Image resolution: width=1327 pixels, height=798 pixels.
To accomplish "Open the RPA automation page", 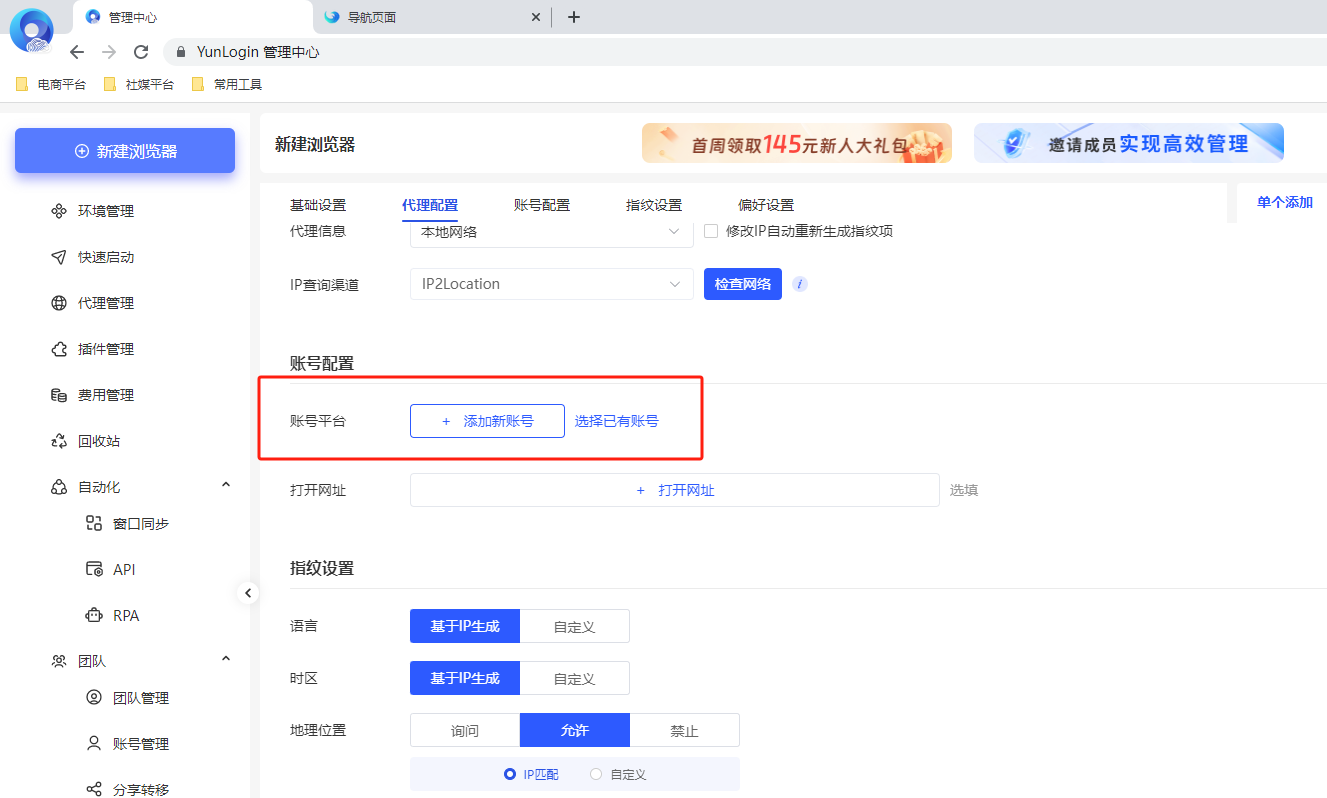I will pyautogui.click(x=120, y=614).
